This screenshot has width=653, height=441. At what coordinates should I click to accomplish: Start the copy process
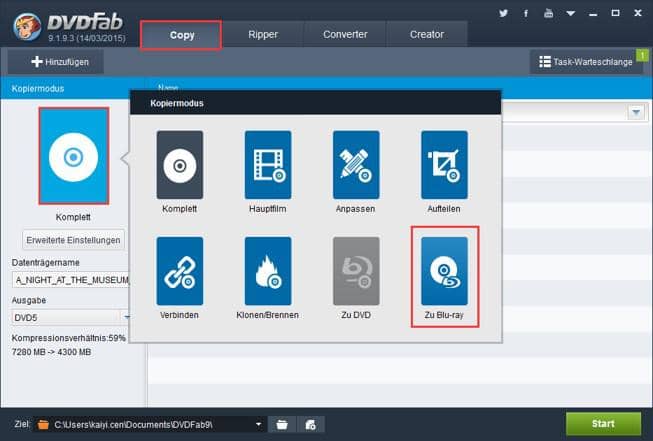point(603,424)
